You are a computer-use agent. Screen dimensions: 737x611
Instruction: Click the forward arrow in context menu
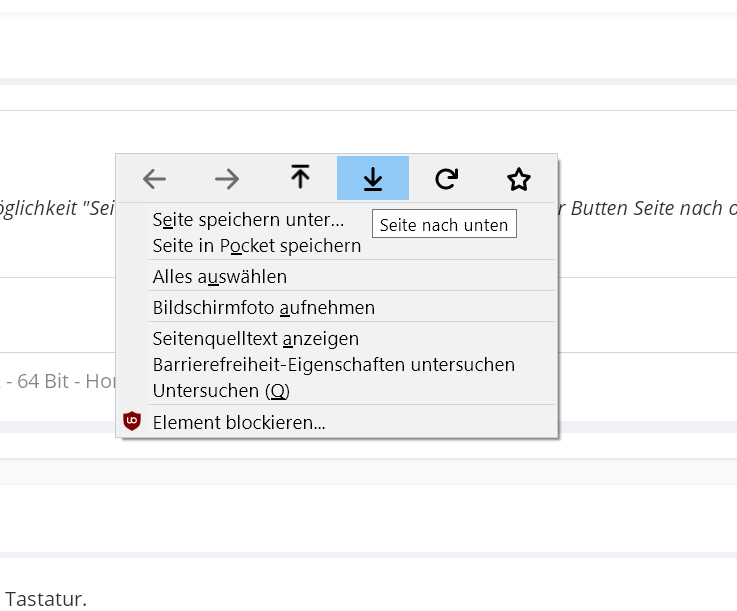227,179
